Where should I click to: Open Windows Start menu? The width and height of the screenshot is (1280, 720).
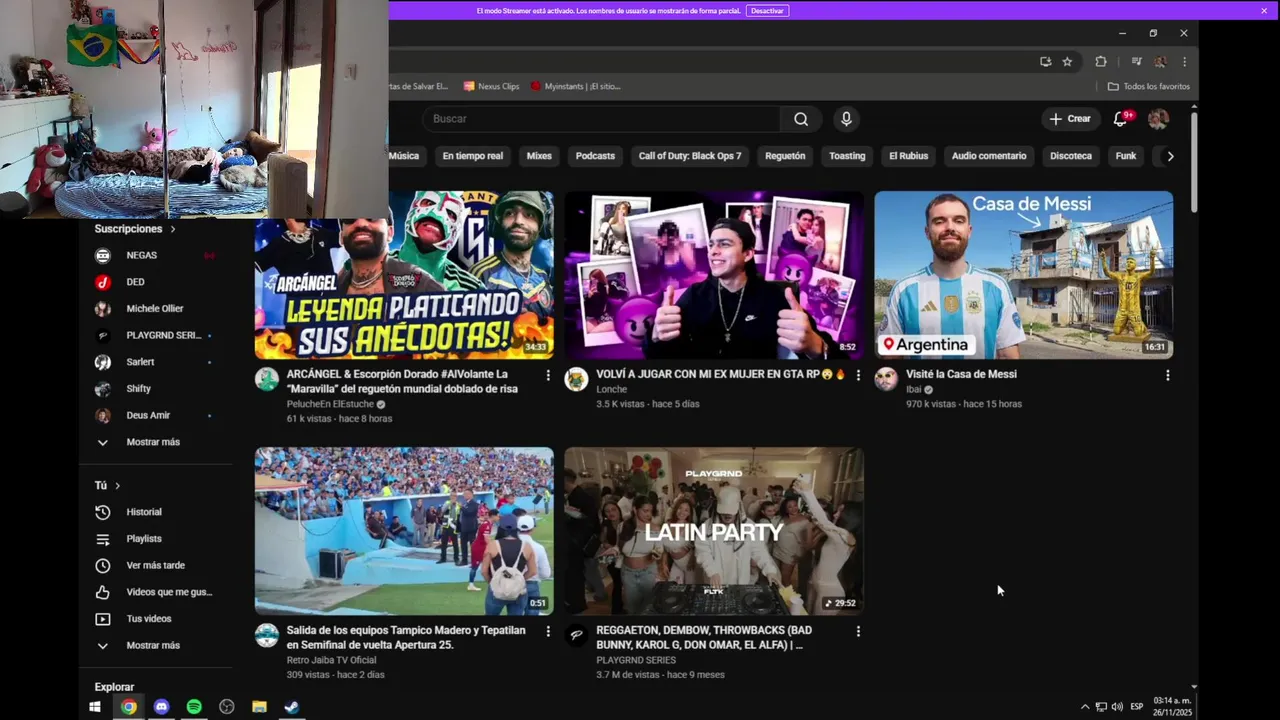95,707
